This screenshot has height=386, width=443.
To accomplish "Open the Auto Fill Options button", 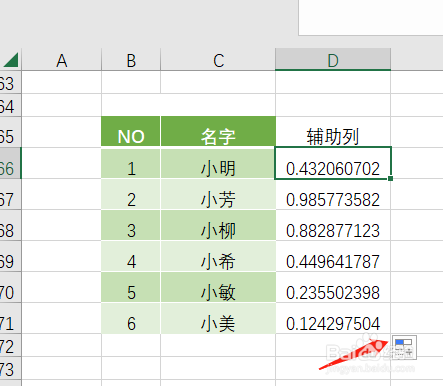I will (x=404, y=347).
